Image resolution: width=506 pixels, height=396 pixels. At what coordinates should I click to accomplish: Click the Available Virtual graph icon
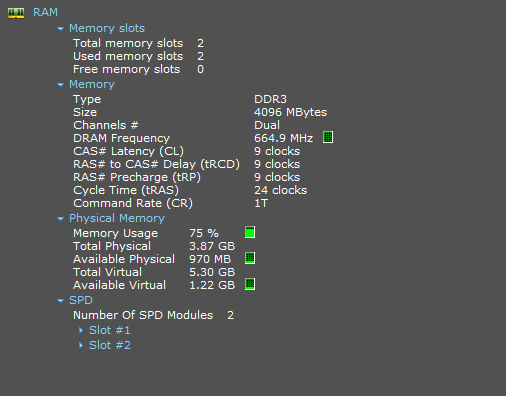(250, 284)
